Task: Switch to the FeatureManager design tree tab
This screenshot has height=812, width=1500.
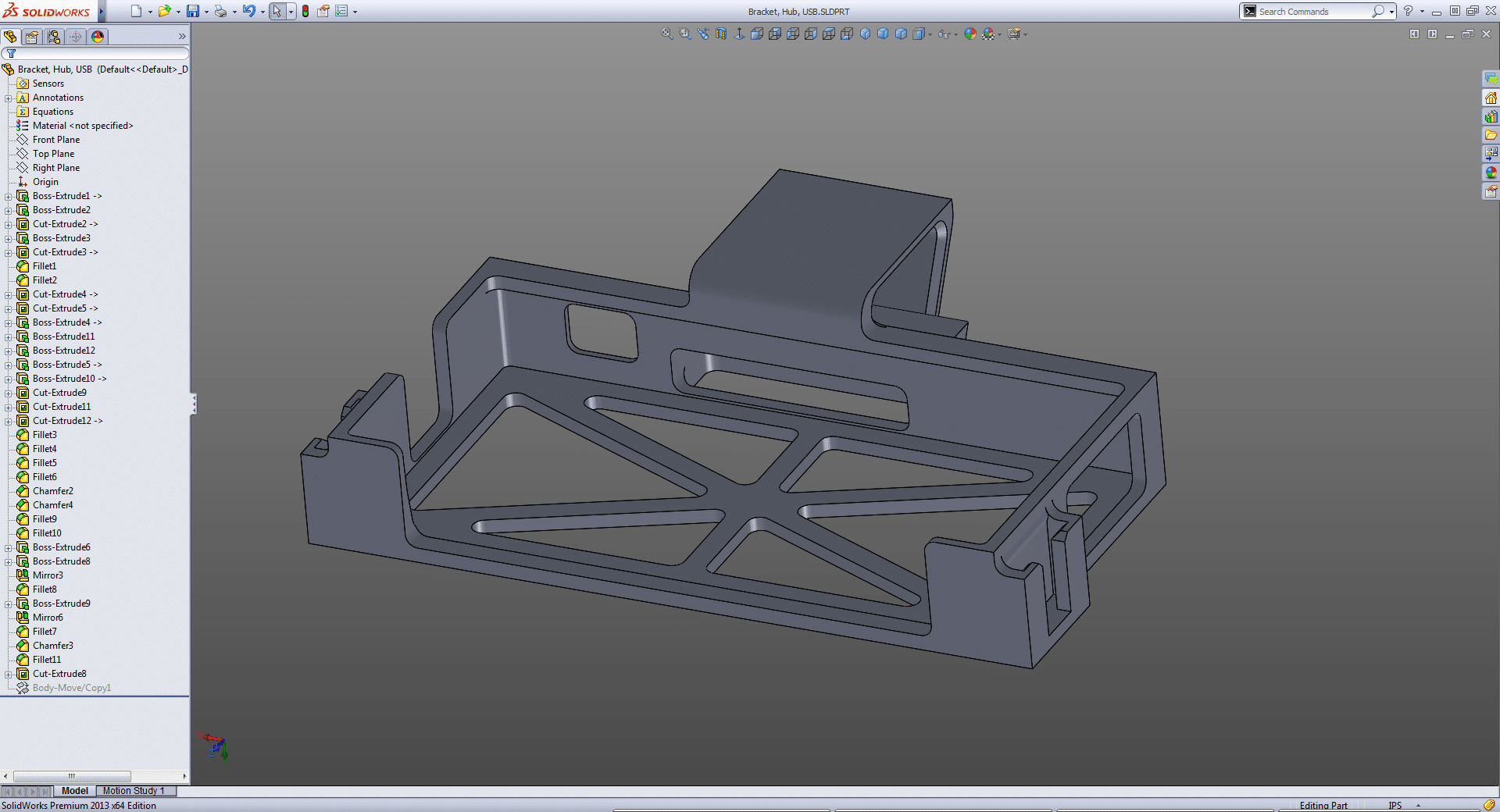Action: point(10,37)
